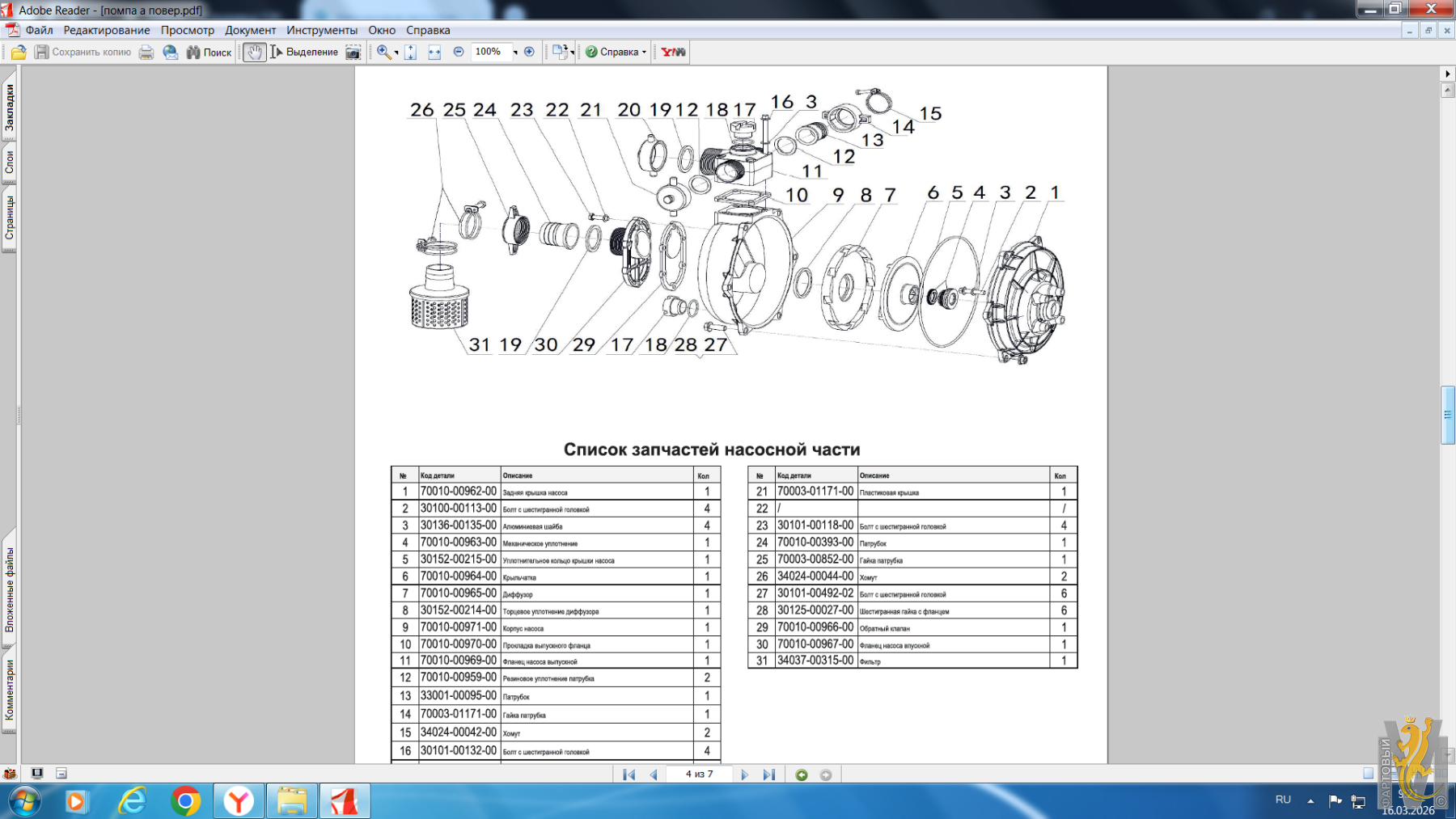This screenshot has width=1456, height=819.
Task: Open Yandex Browser from taskbar
Action: click(x=239, y=801)
